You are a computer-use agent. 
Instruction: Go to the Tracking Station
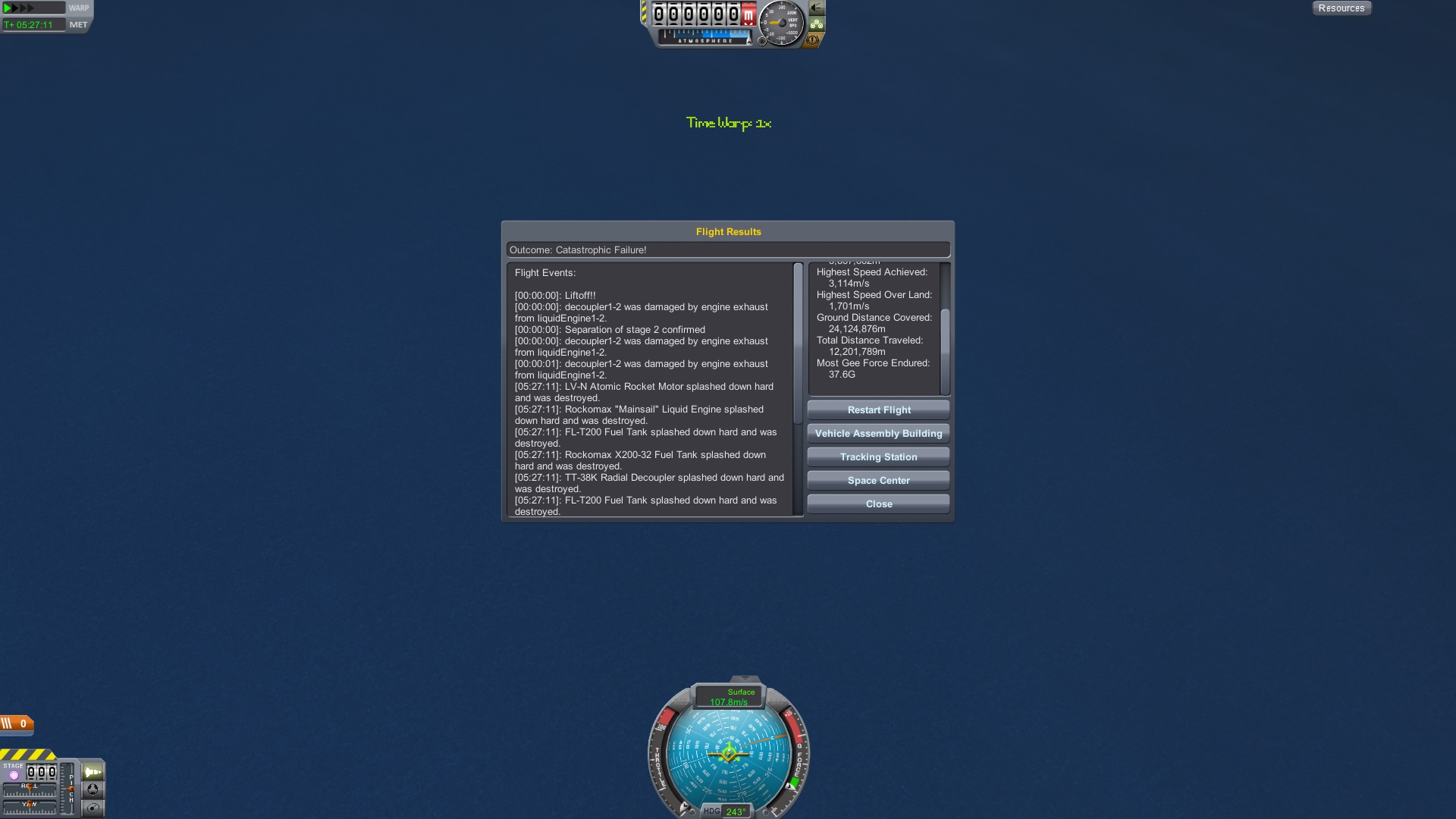tap(878, 457)
